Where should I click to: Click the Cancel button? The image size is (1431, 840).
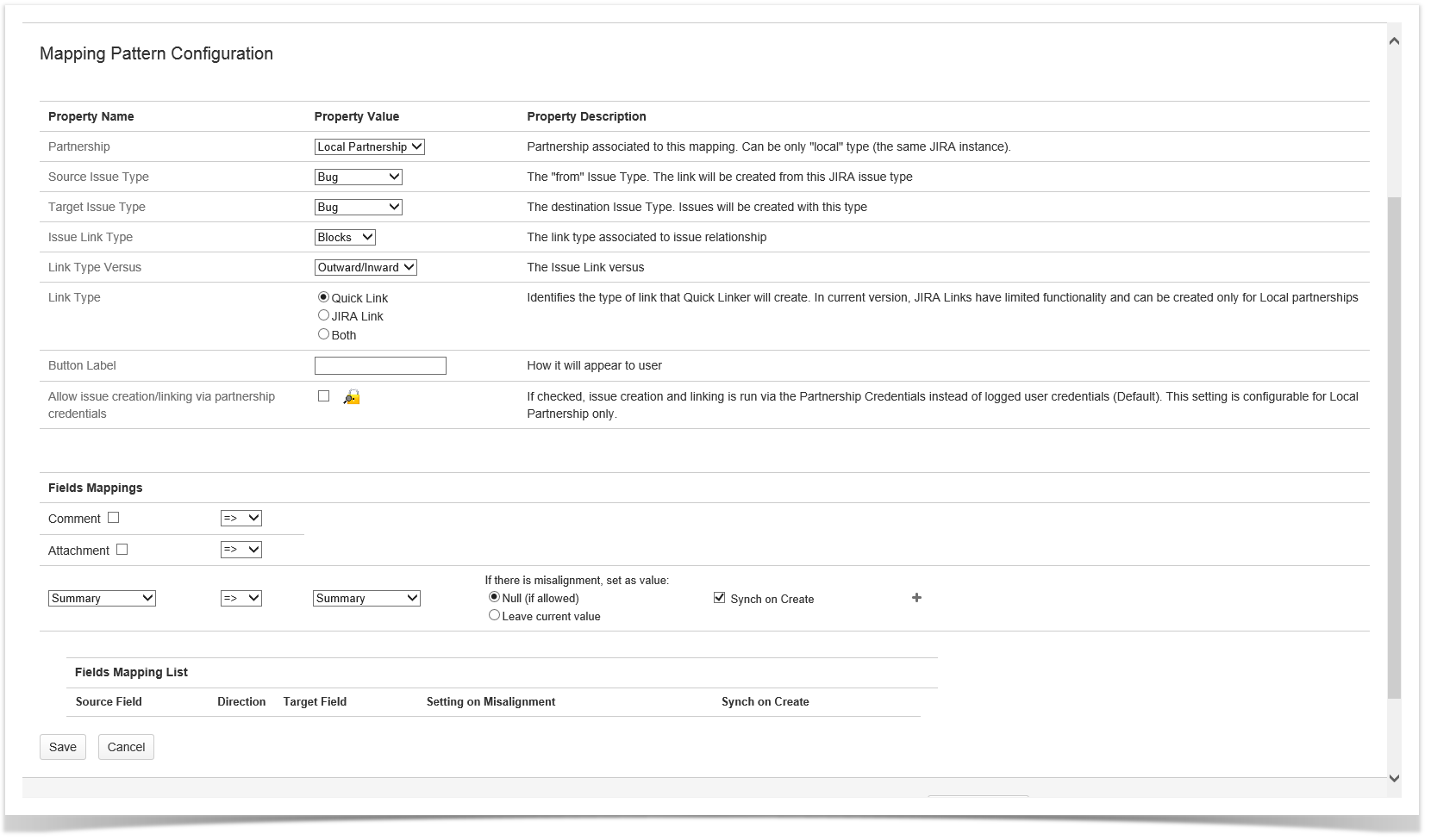[x=126, y=747]
